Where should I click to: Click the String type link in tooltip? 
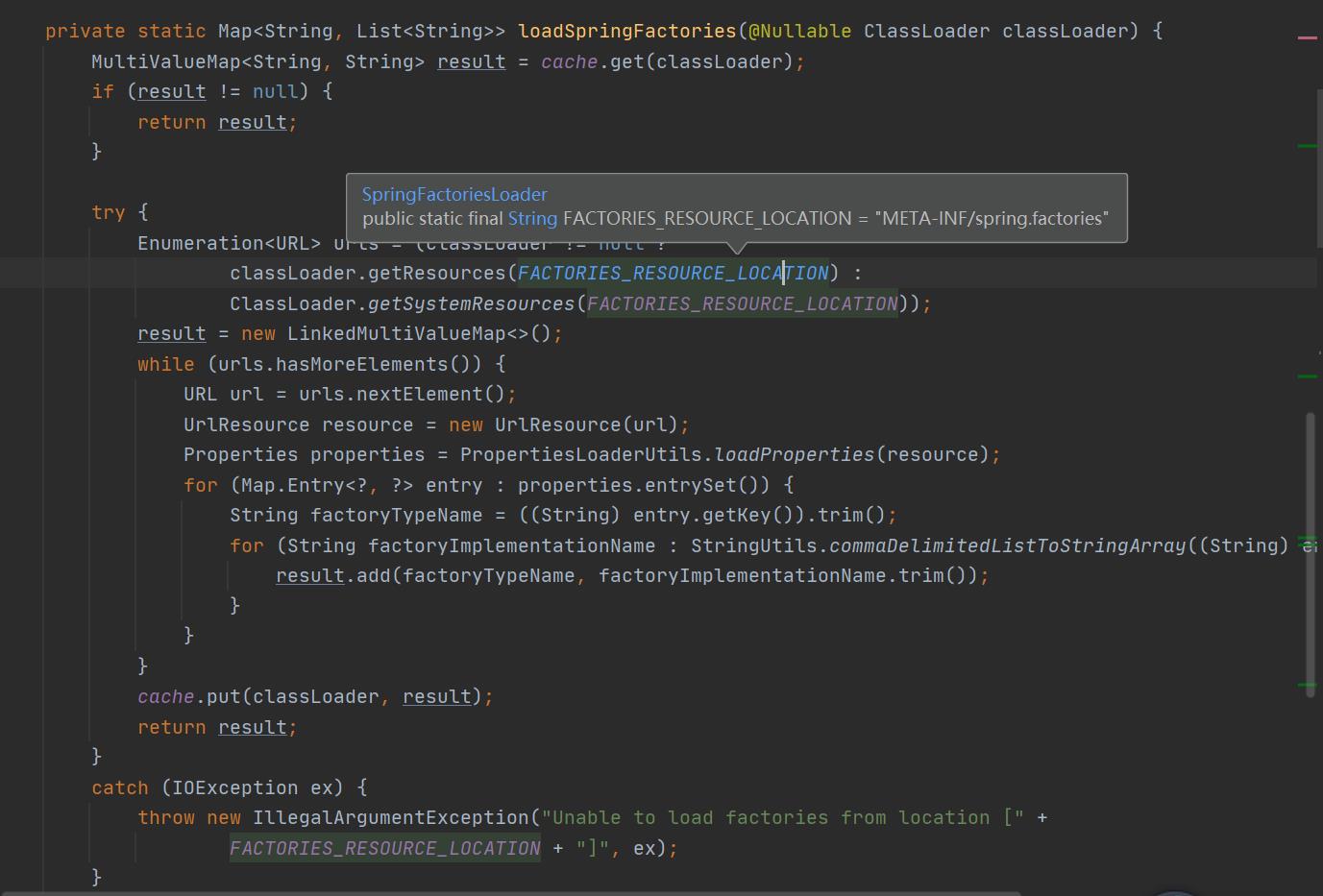(532, 218)
